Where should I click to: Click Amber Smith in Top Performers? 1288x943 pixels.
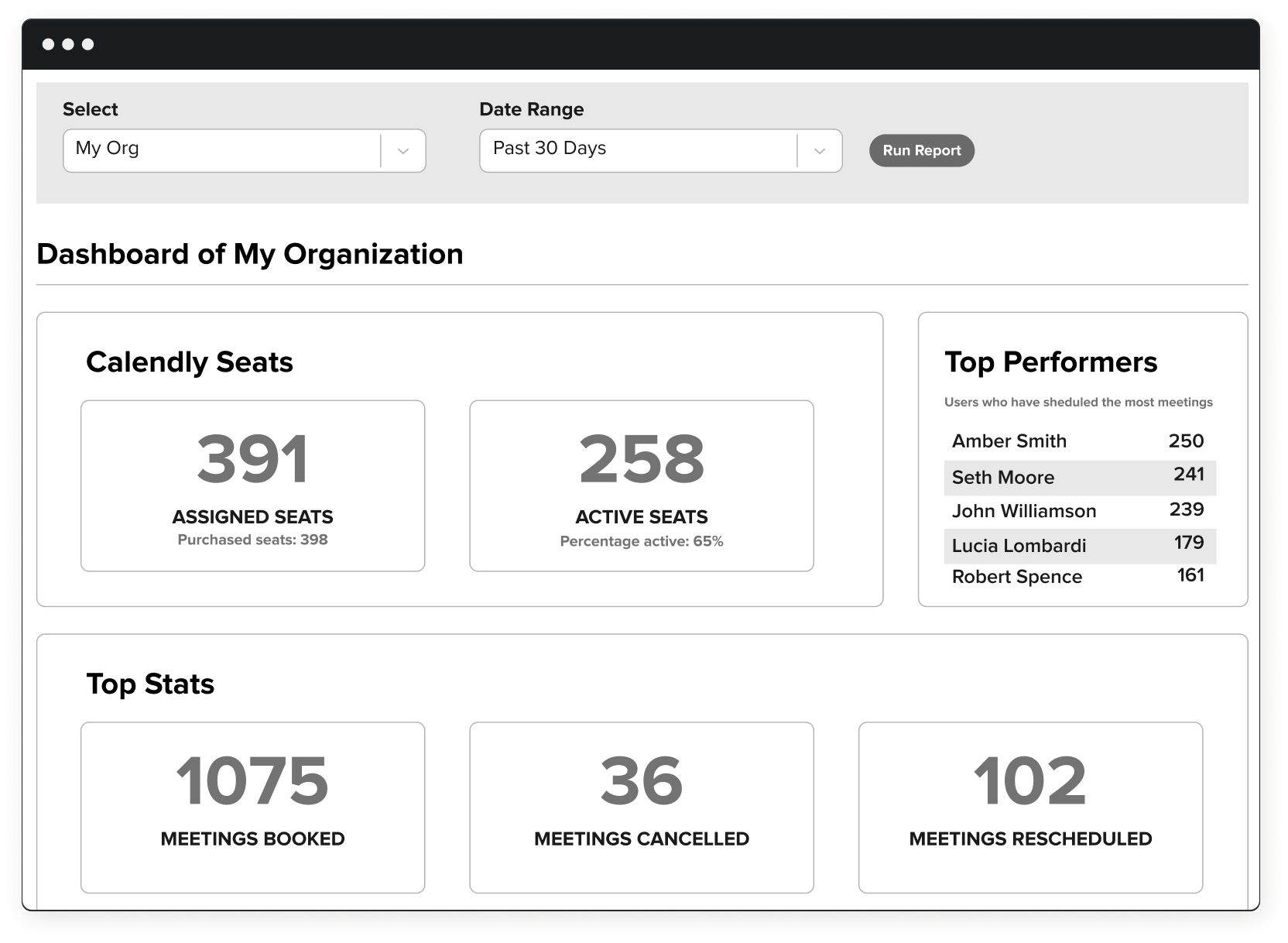point(1009,441)
